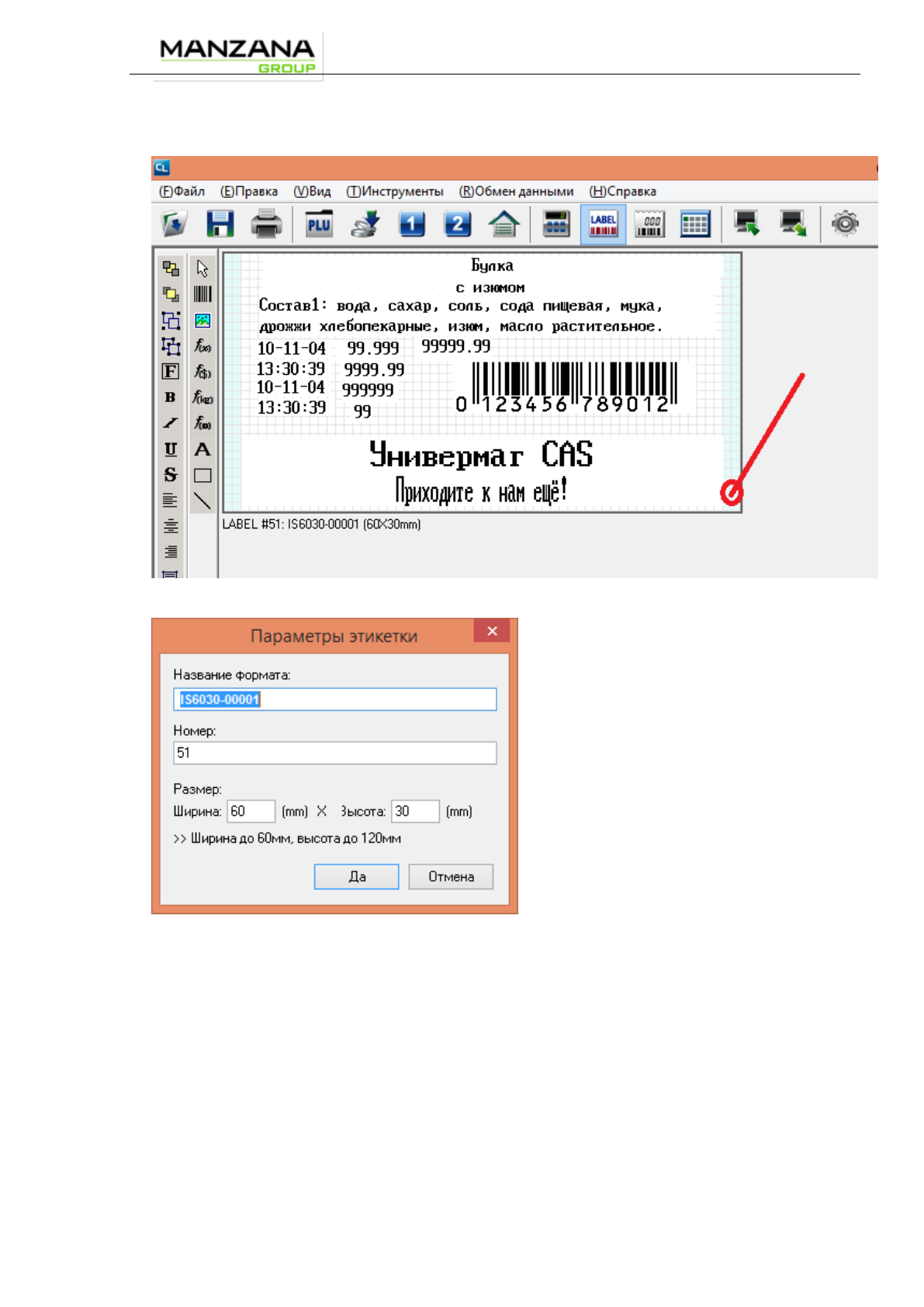The image size is (924, 1307).
Task: Click the Отмена button
Action: point(451,876)
